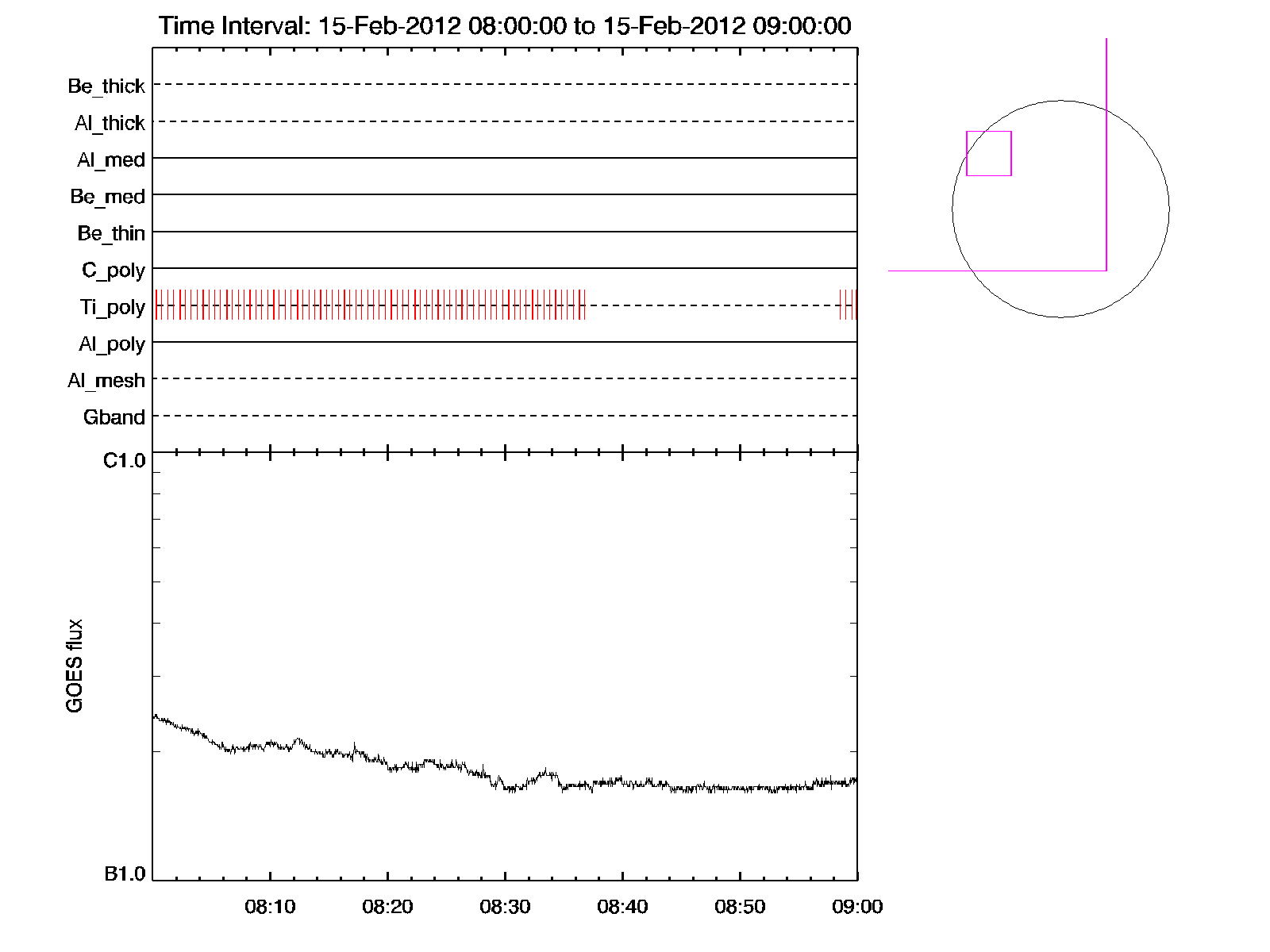Select the GOES flux axis title
This screenshot has height=952, width=1270.
75,666
